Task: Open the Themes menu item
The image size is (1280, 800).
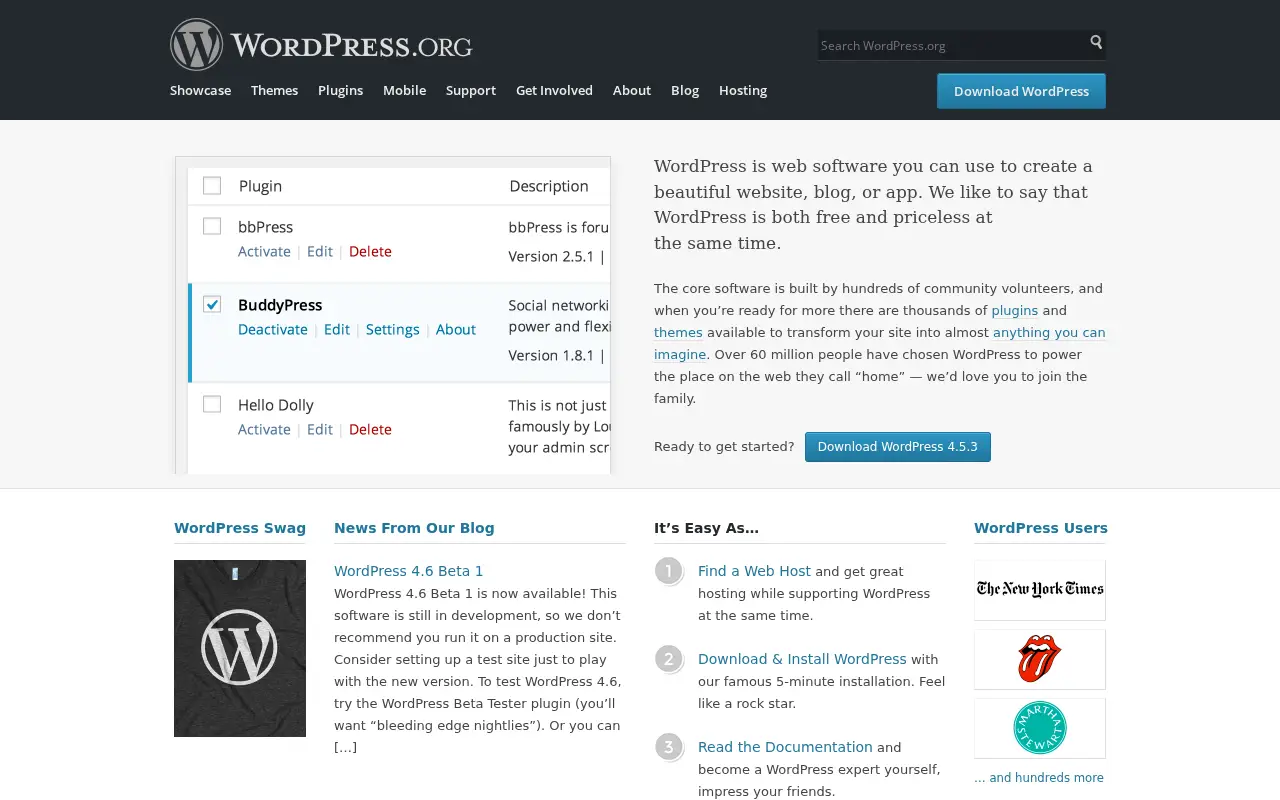Action: [x=274, y=90]
